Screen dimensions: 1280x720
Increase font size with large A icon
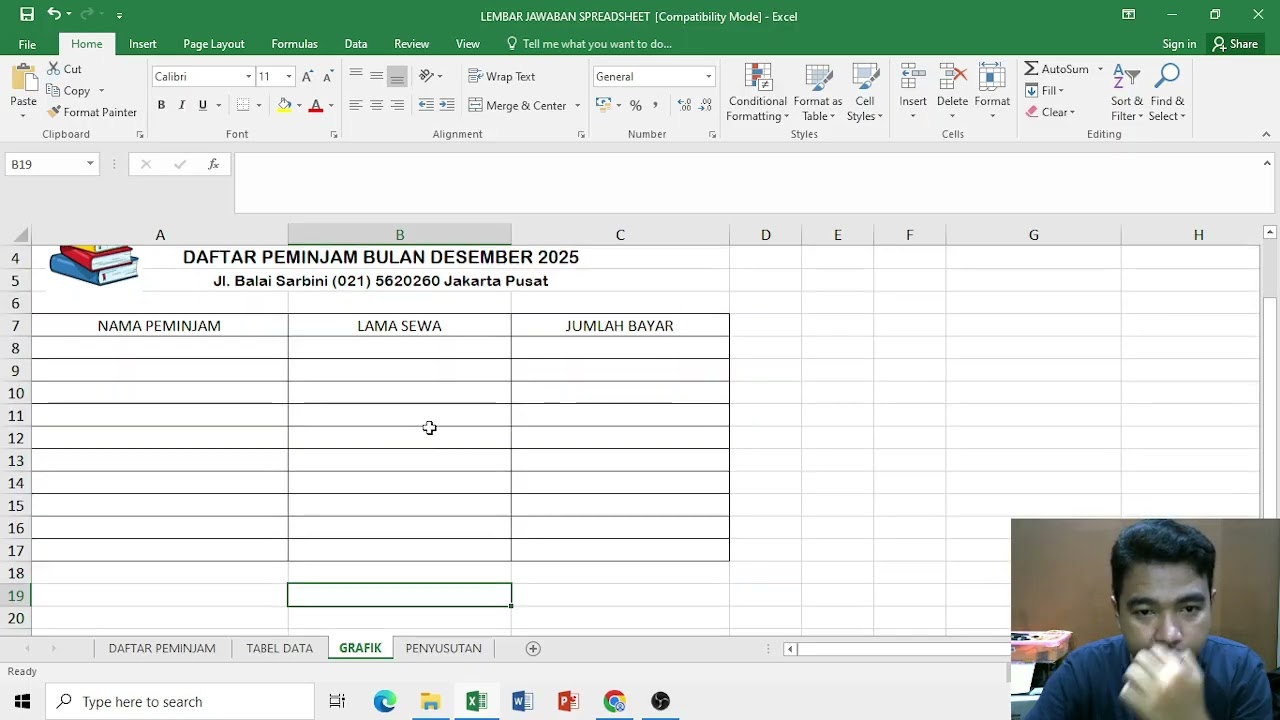307,77
